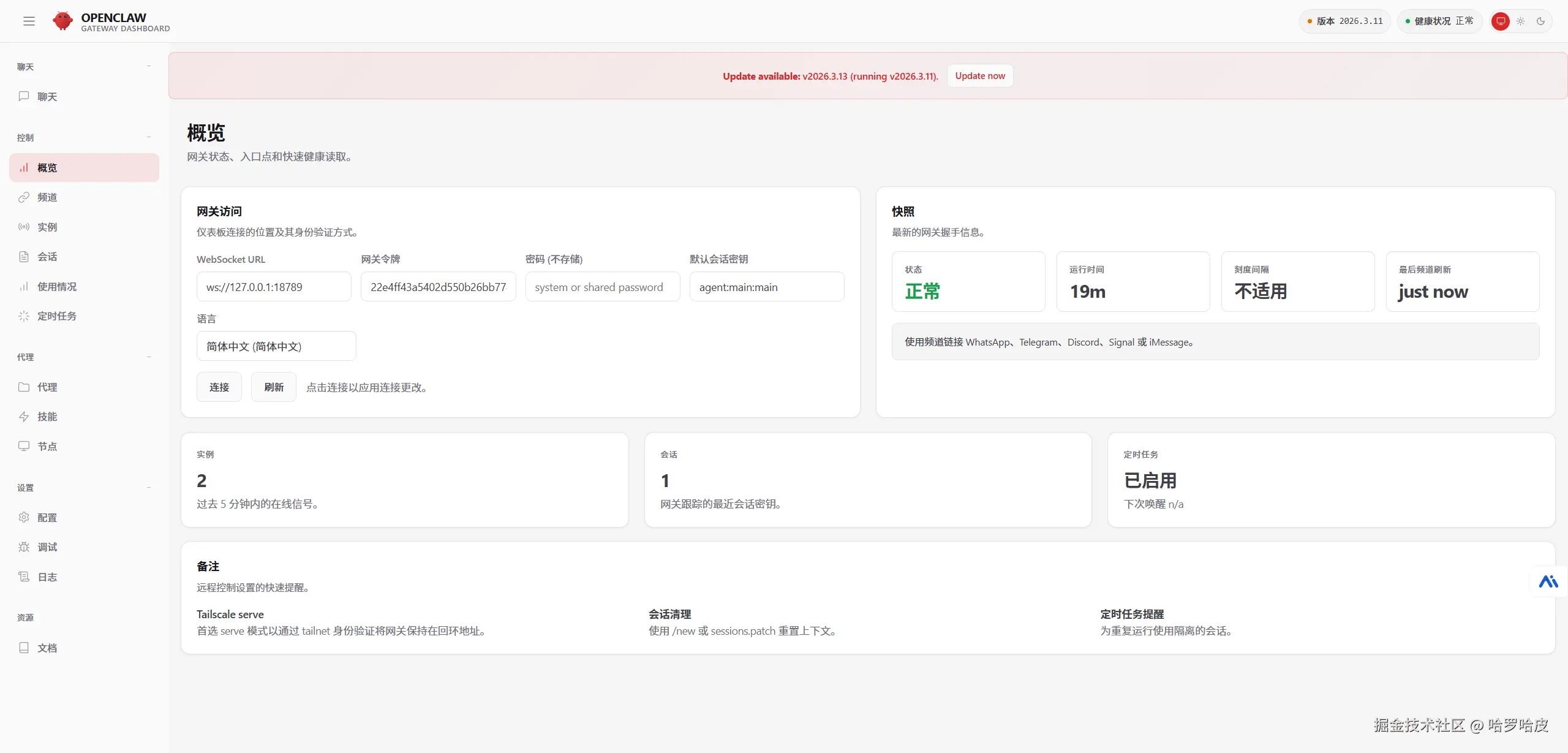Open the 技能 skills page
The height and width of the screenshot is (753, 1568).
(x=47, y=417)
